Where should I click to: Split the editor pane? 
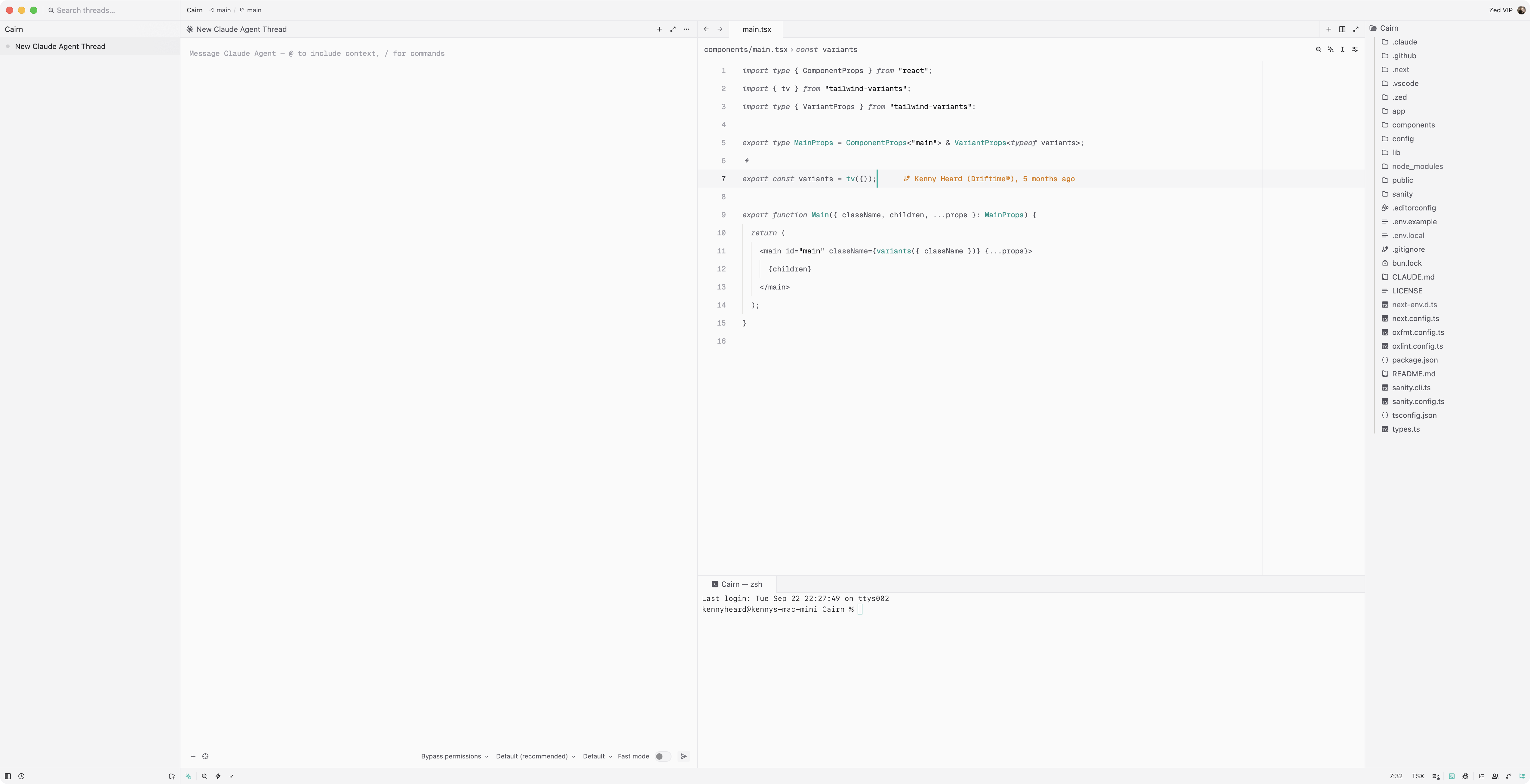1342,29
